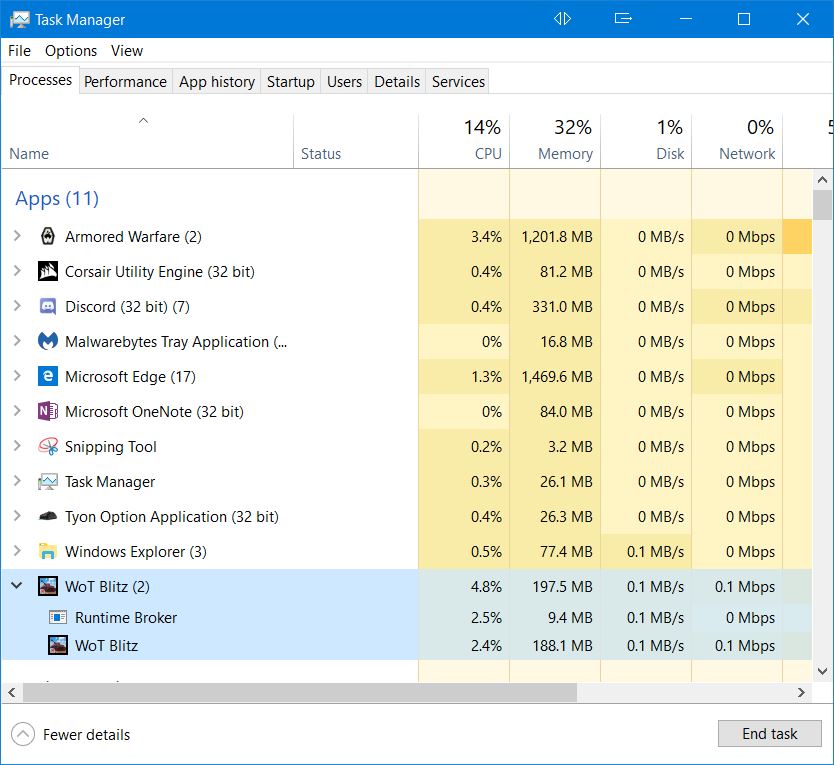
Task: Switch to the Startup tab
Action: [290, 81]
